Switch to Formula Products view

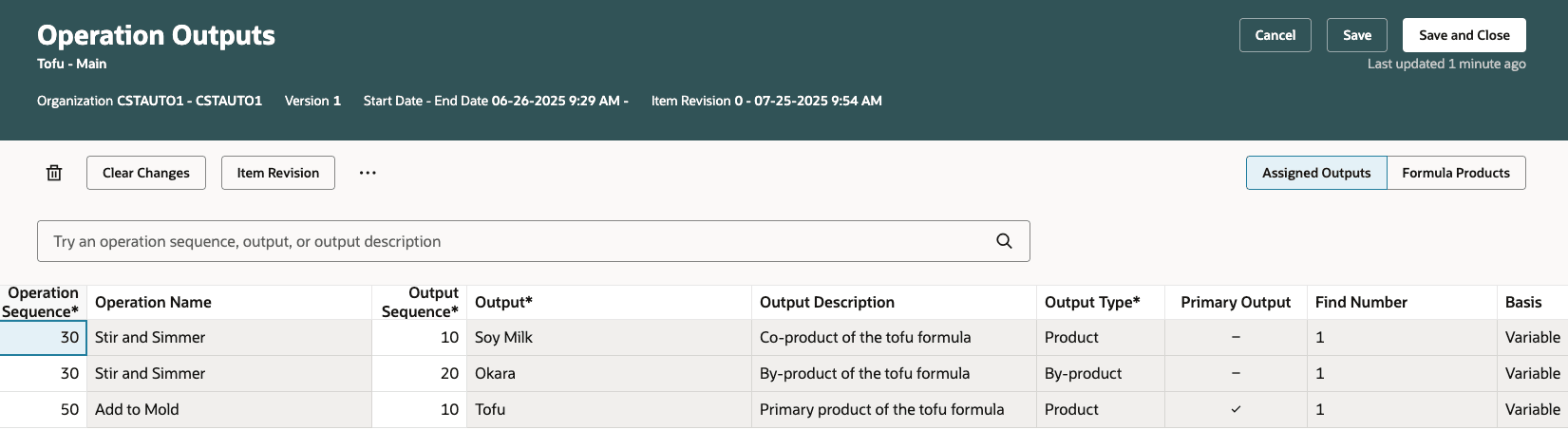tap(1455, 173)
